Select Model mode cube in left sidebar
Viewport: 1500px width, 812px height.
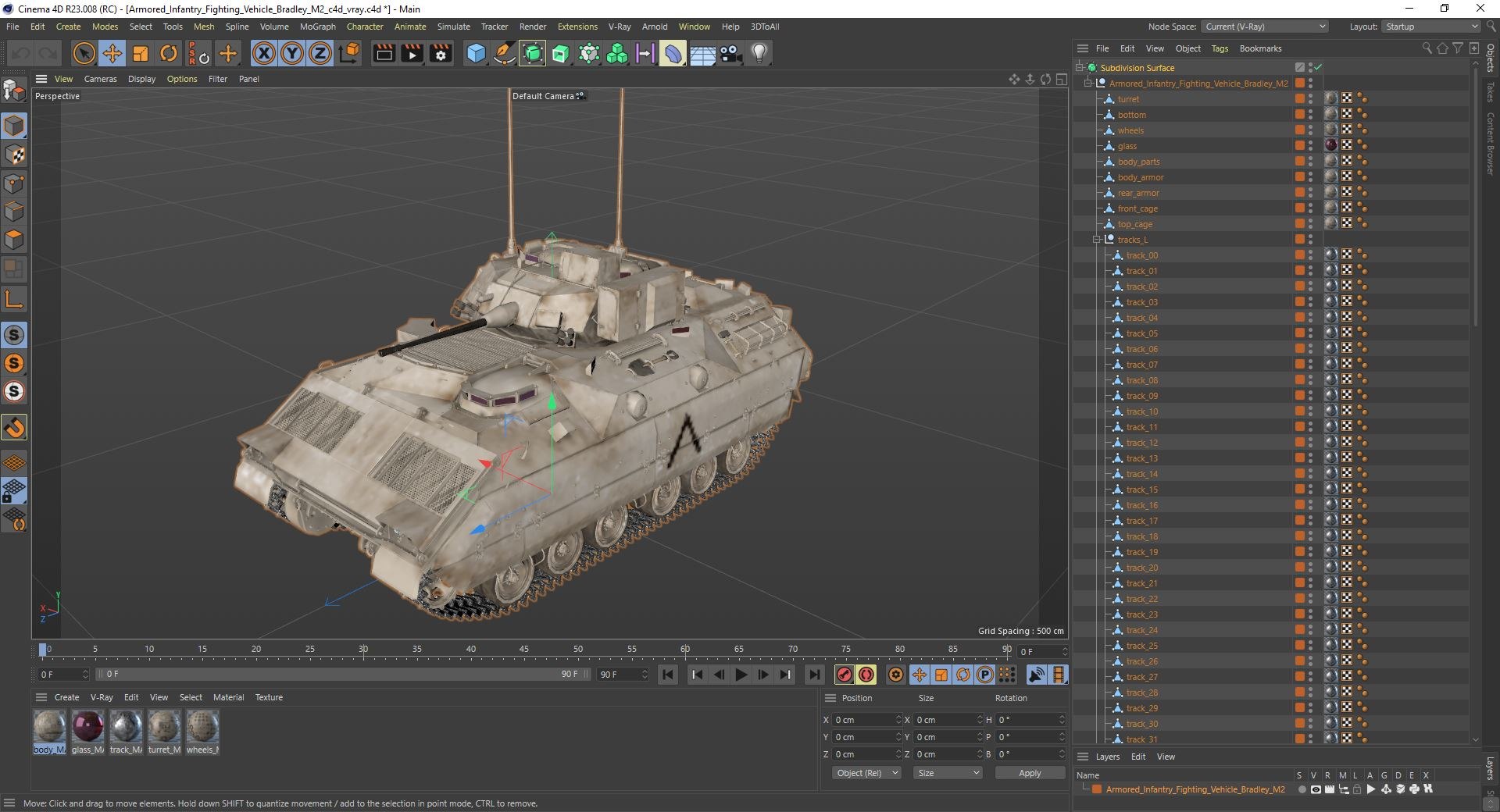14,126
